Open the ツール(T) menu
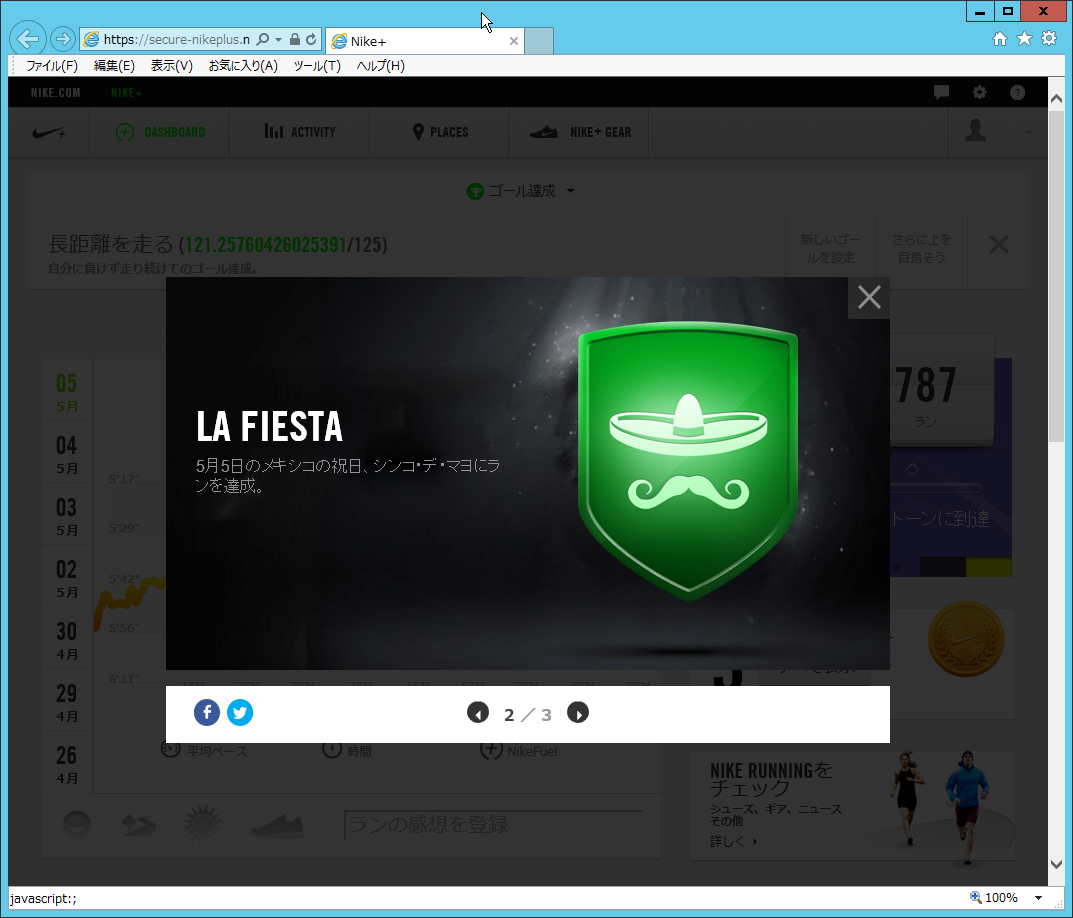Viewport: 1073px width, 918px height. [317, 66]
